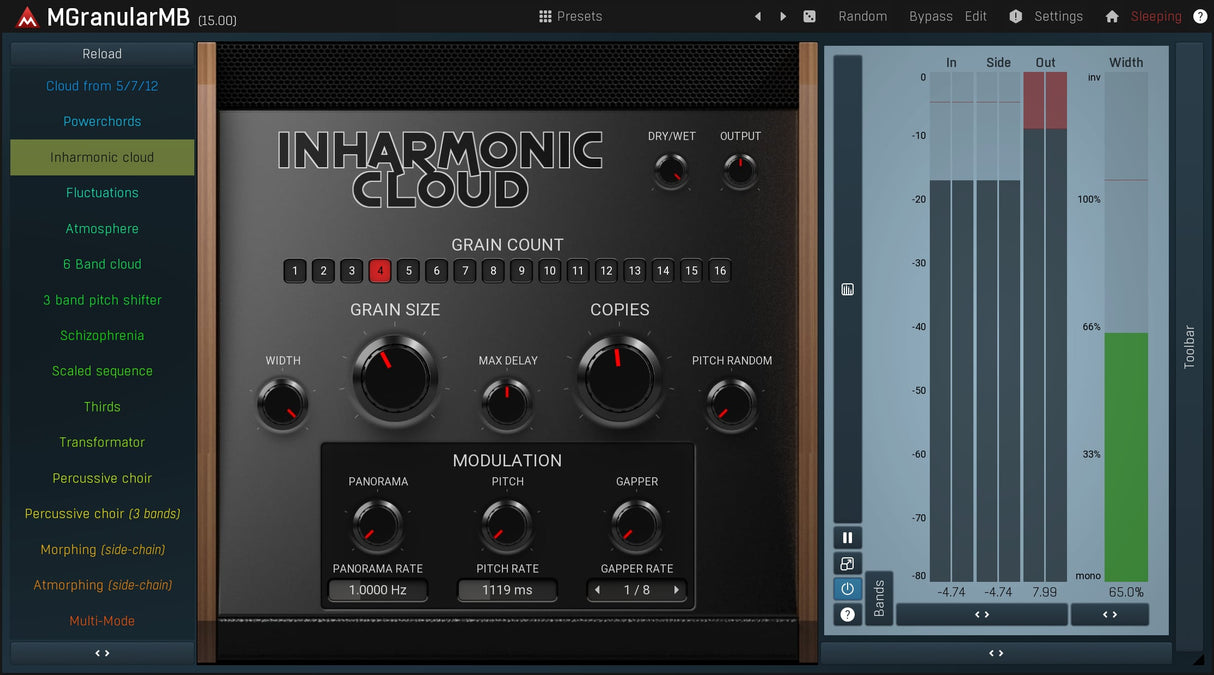Click the meter panel question mark icon
The height and width of the screenshot is (675, 1214).
tap(847, 615)
